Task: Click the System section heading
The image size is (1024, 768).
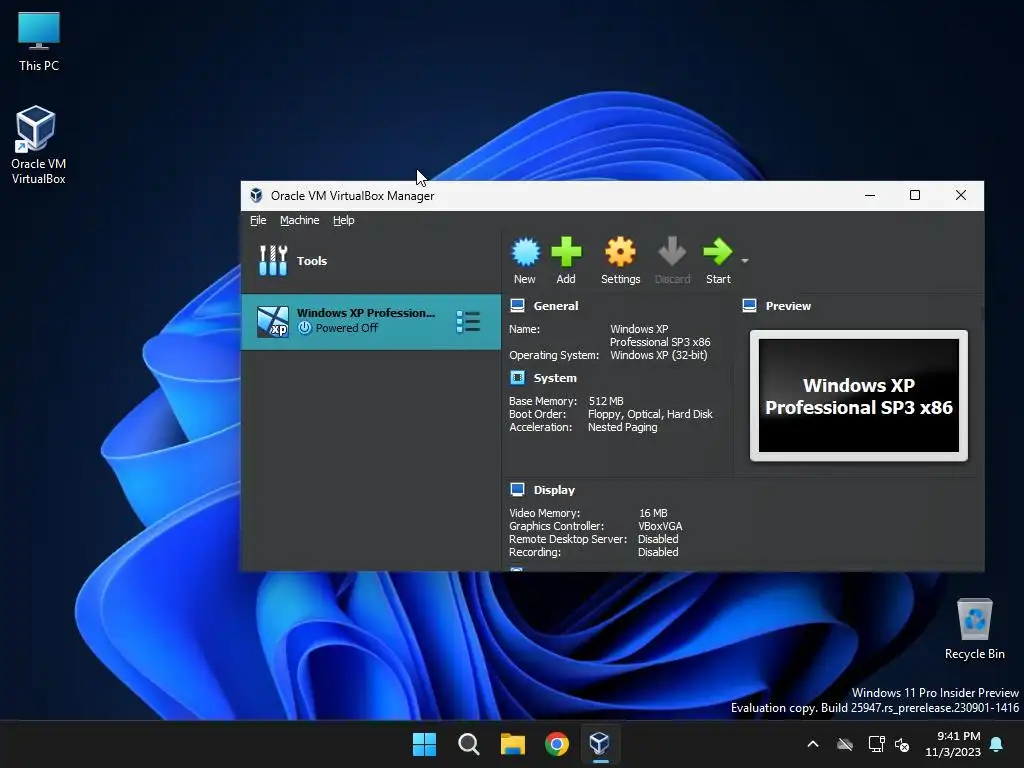Action: pyautogui.click(x=555, y=378)
